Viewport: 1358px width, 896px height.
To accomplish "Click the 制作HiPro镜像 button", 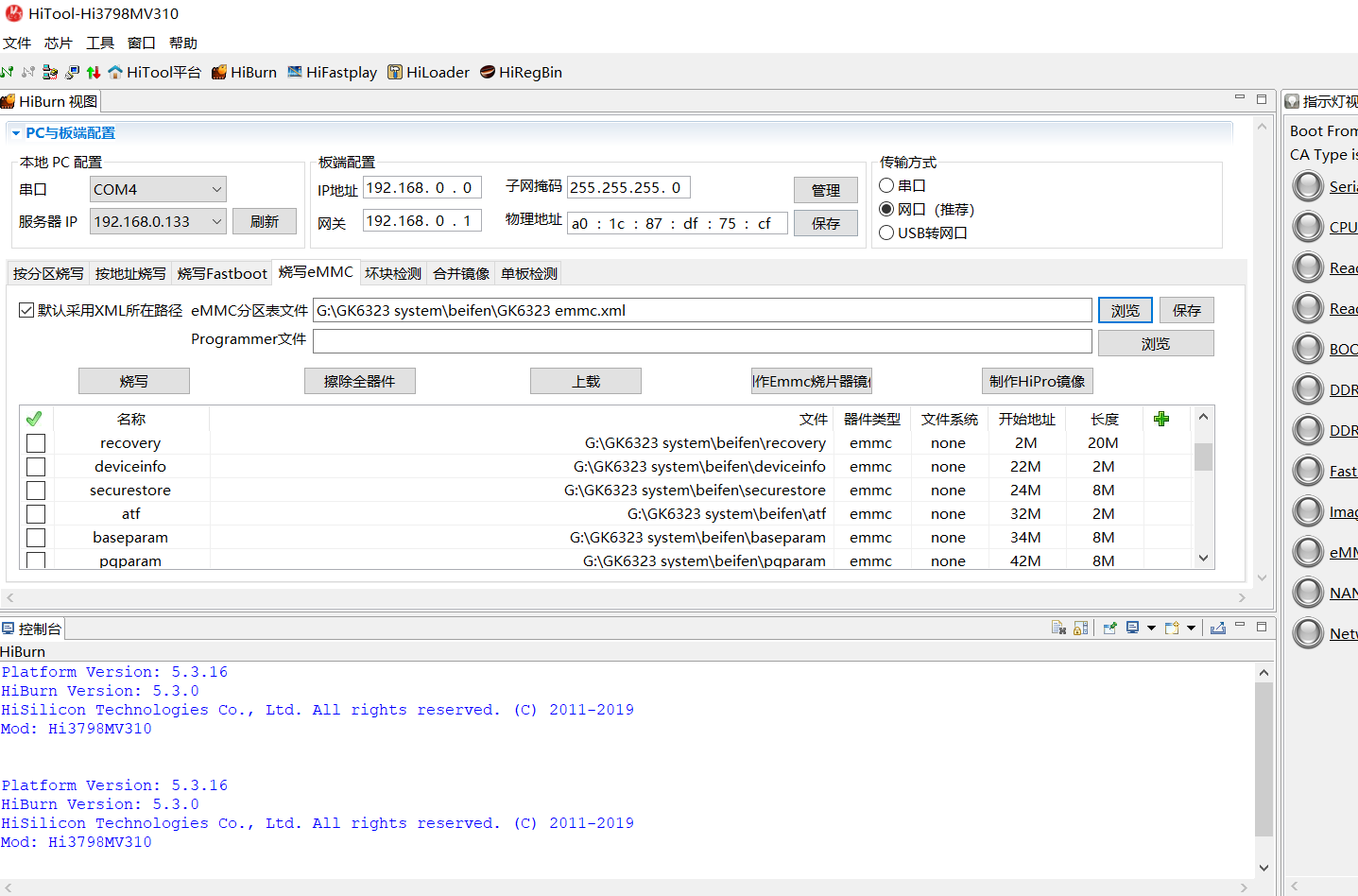I will pyautogui.click(x=1038, y=381).
